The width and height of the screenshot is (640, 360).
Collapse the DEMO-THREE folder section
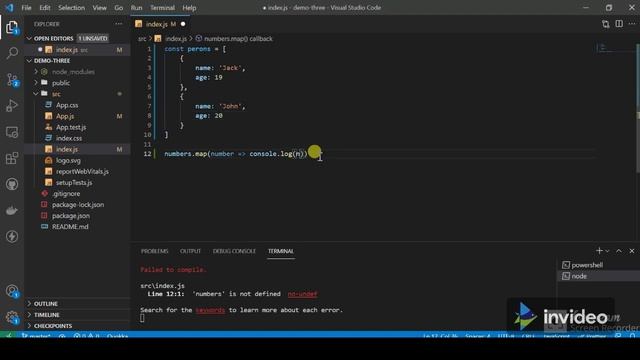[29, 60]
